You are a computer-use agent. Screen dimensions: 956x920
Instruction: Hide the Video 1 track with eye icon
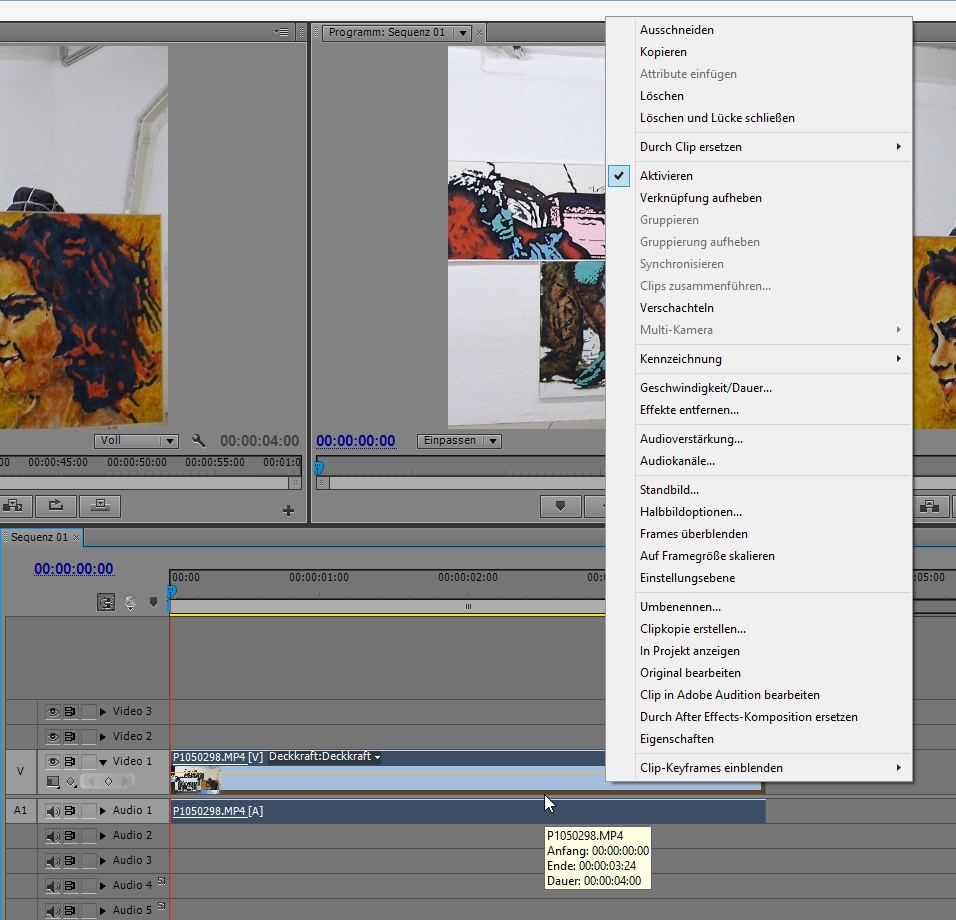coord(53,761)
